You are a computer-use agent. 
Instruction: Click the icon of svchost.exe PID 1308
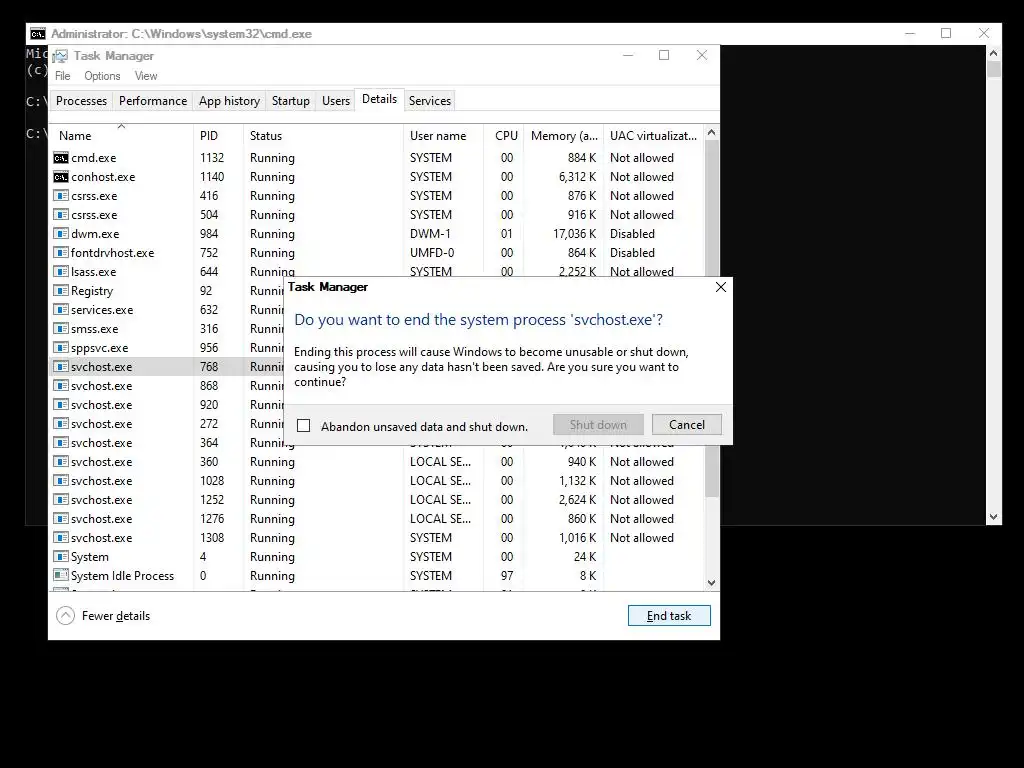coord(61,537)
